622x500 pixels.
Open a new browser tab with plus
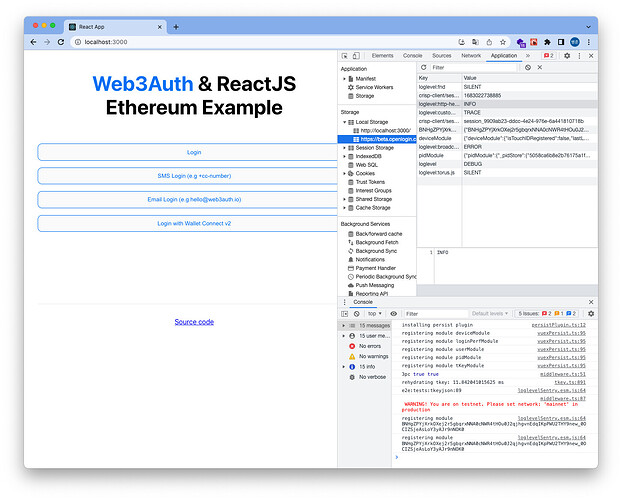click(x=176, y=27)
